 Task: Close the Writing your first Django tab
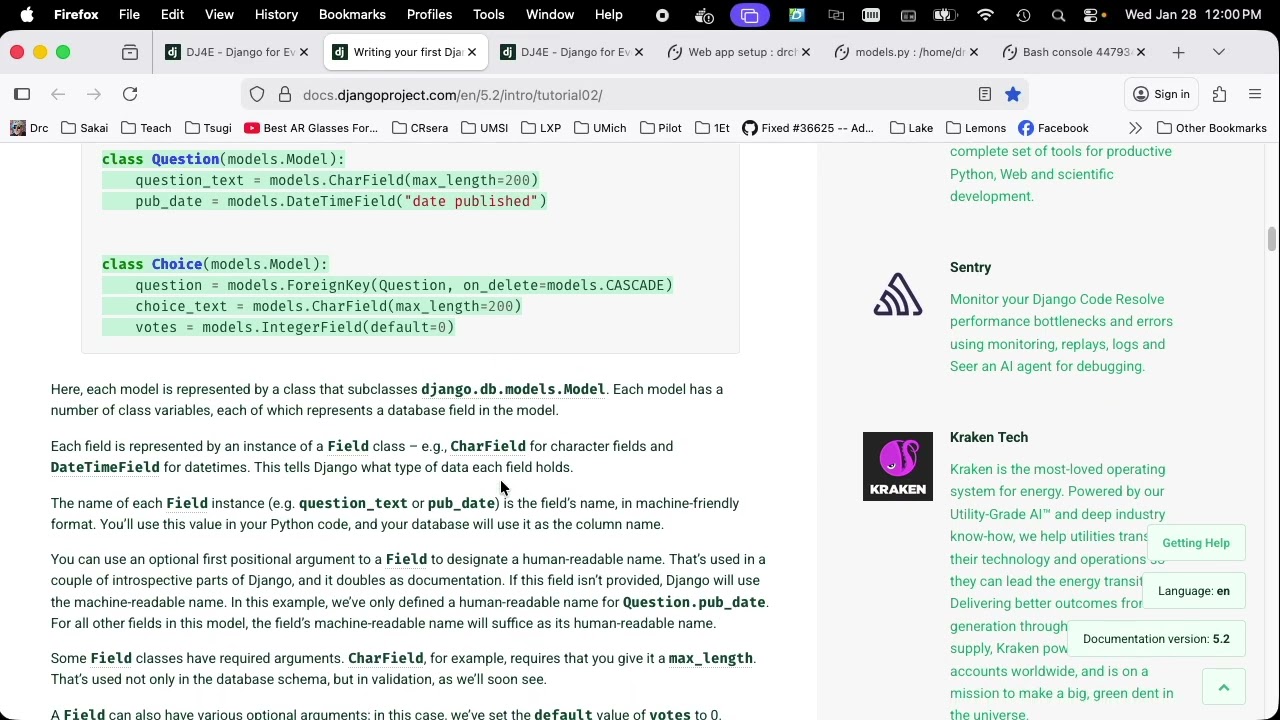[x=472, y=52]
